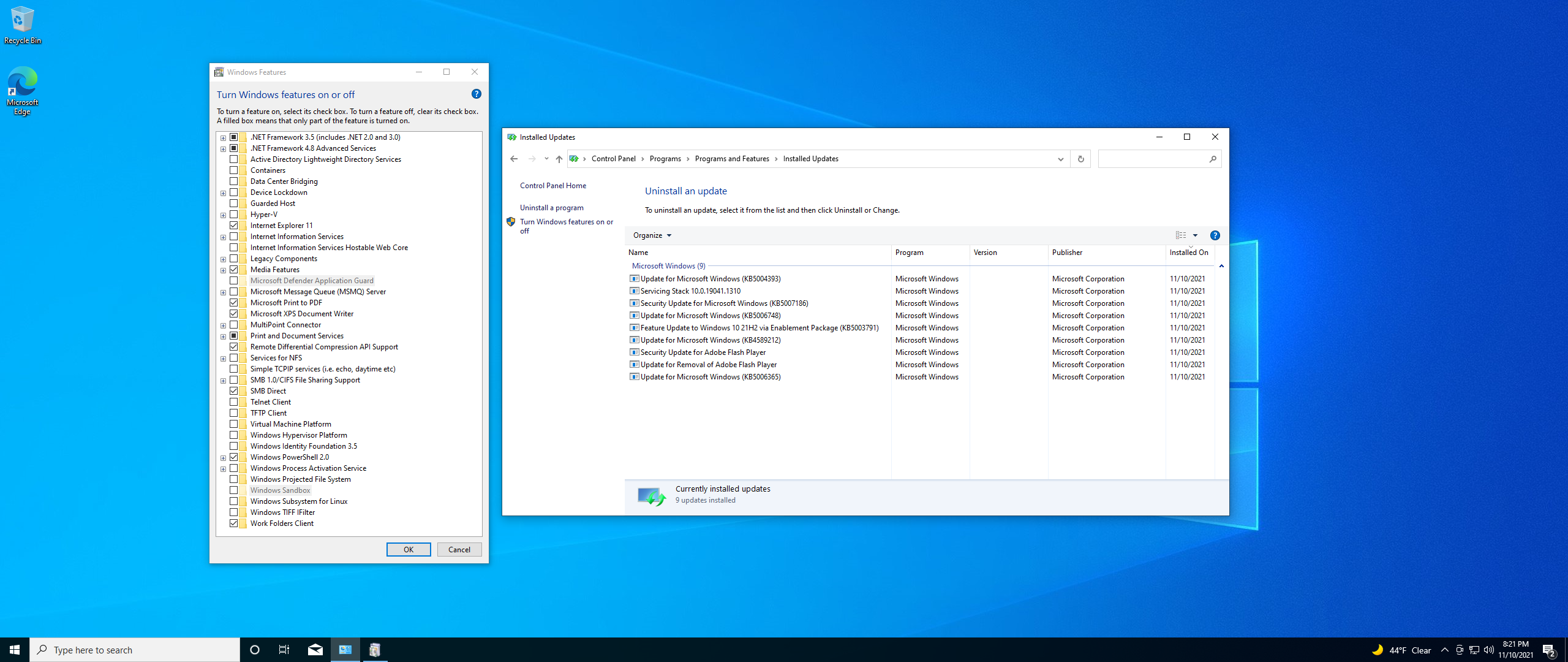Screen dimensions: 1568x662
Task: Click the search magnifier icon in Installed Updates
Action: click(x=1213, y=159)
